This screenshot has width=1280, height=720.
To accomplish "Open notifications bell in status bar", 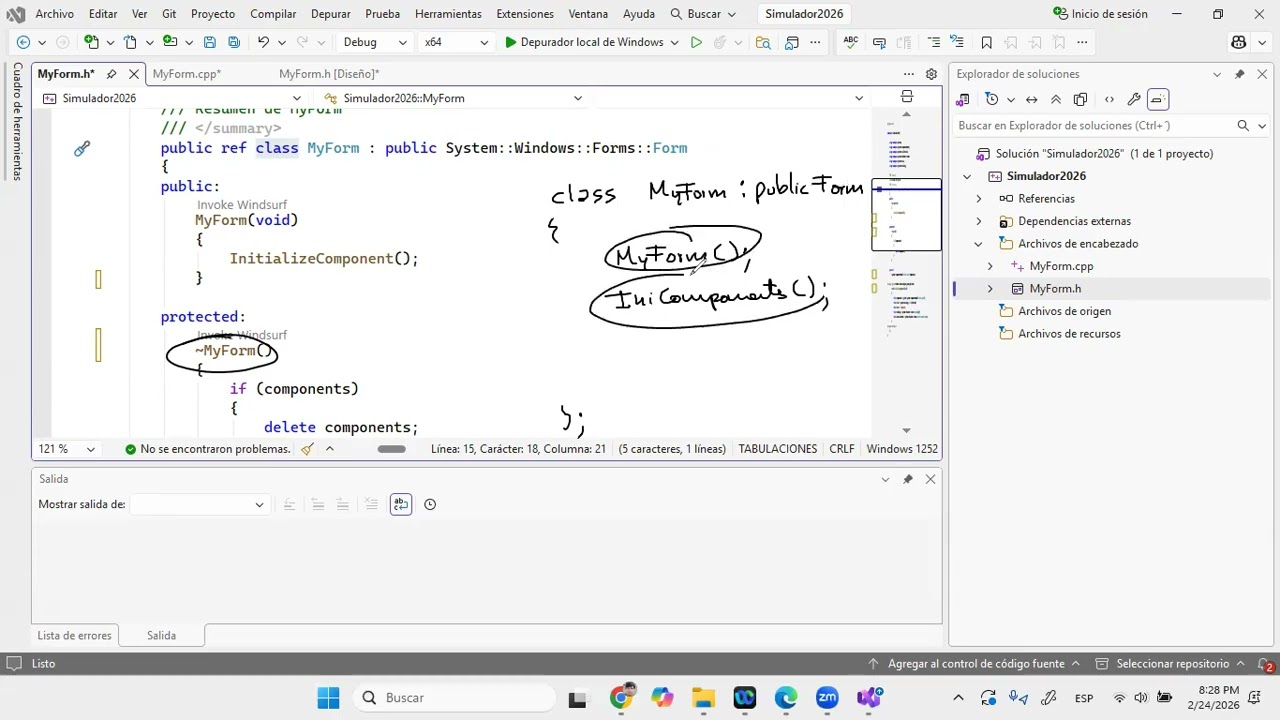I will tap(1264, 664).
